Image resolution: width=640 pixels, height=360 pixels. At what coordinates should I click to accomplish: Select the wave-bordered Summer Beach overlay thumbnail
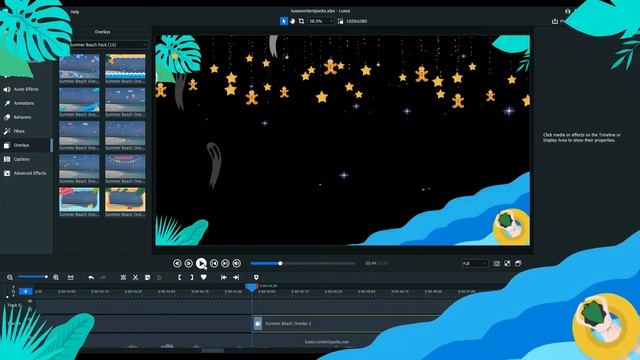125,67
